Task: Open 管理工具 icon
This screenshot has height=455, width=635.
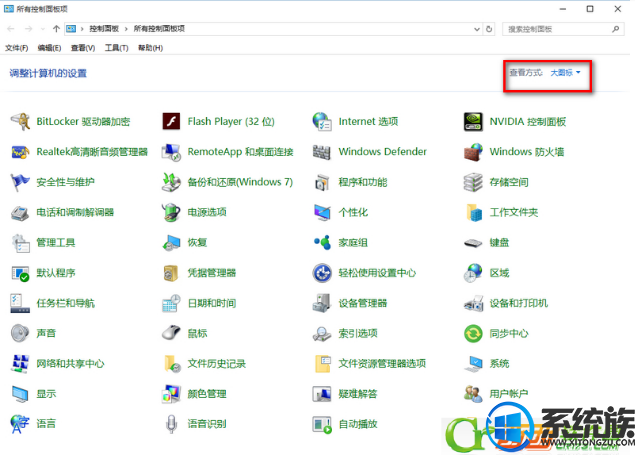Action: [20, 243]
